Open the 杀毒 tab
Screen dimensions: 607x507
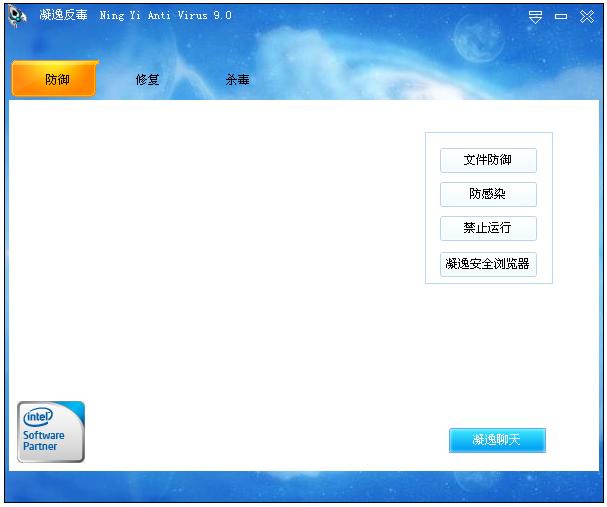tap(237, 80)
